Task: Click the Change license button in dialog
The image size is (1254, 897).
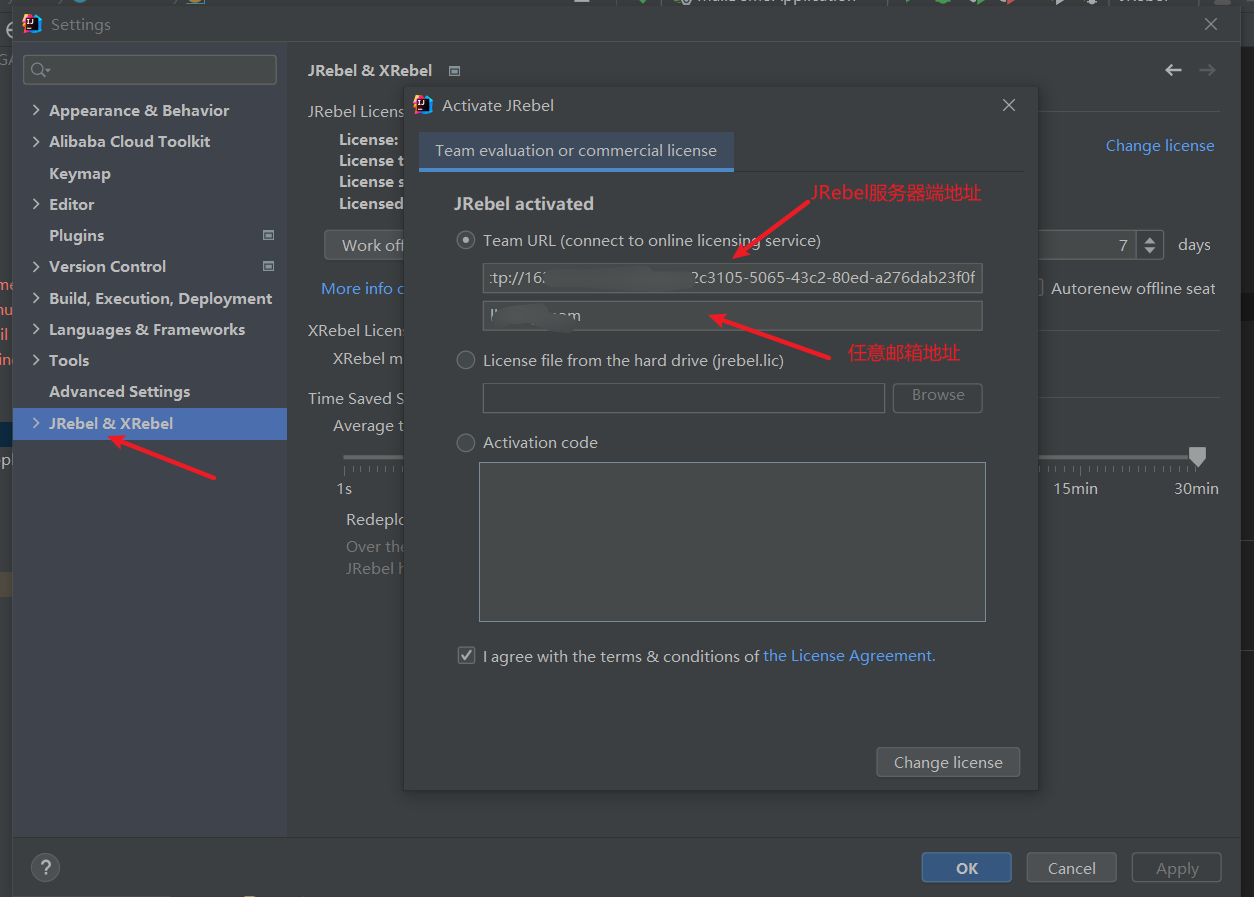Action: tap(948, 762)
